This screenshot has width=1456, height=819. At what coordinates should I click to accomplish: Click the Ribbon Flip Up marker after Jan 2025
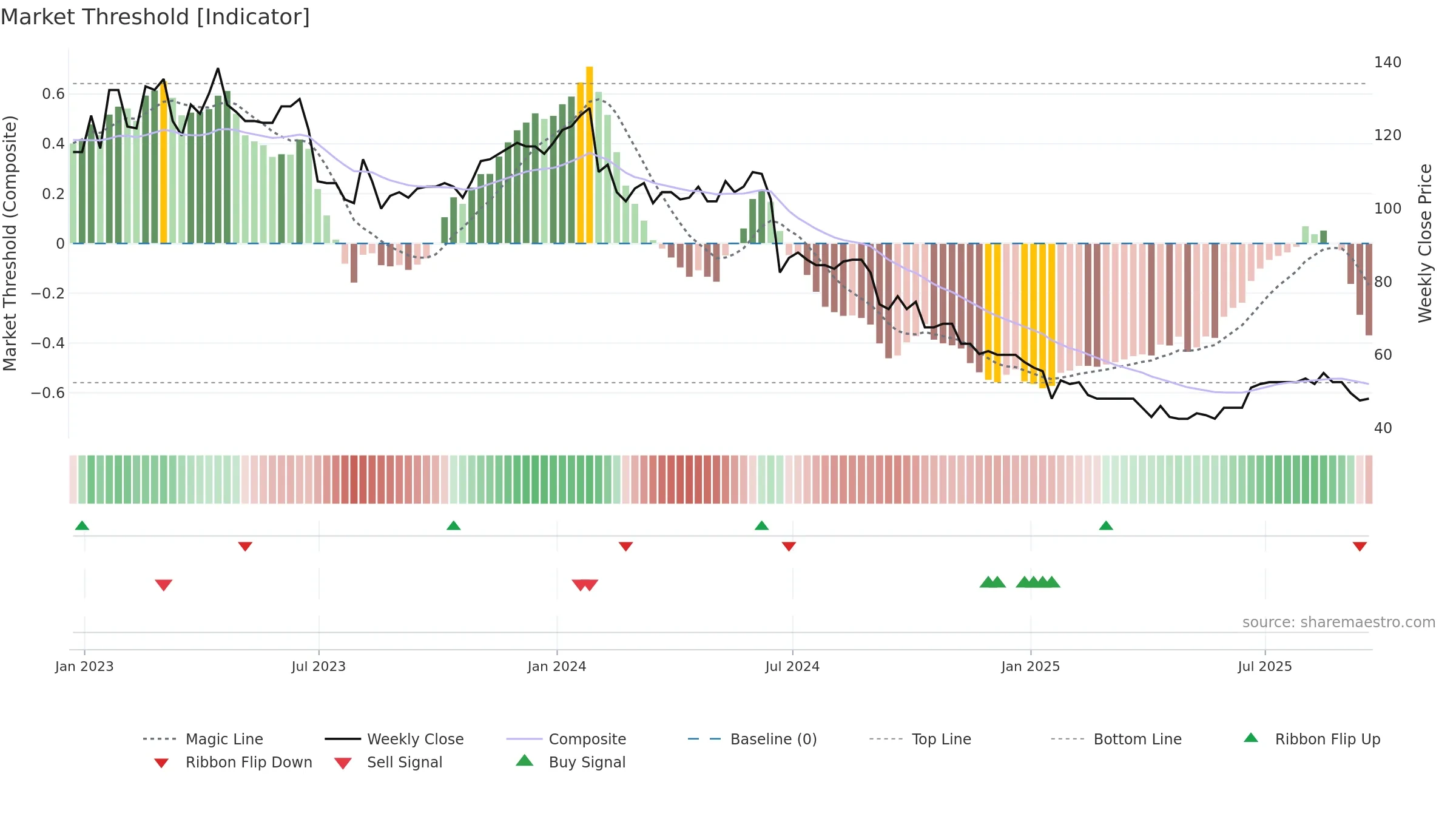1105,525
